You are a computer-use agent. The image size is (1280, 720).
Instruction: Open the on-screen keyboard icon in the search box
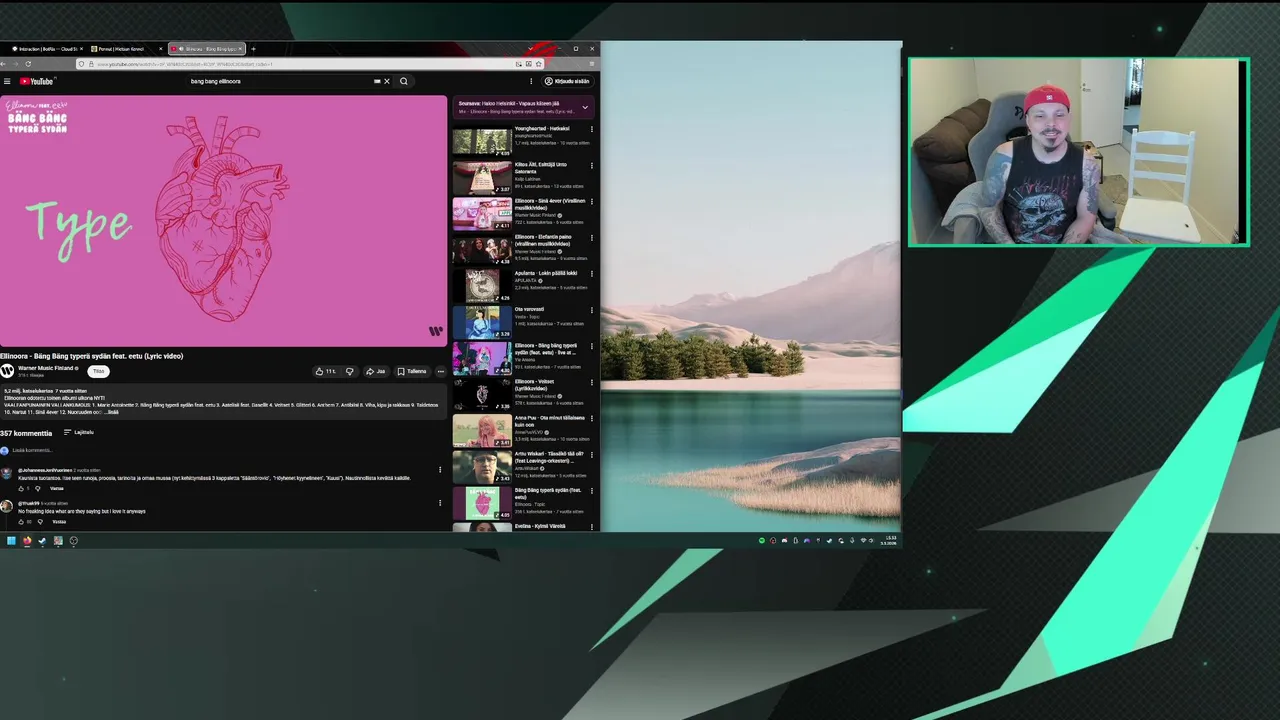377,81
